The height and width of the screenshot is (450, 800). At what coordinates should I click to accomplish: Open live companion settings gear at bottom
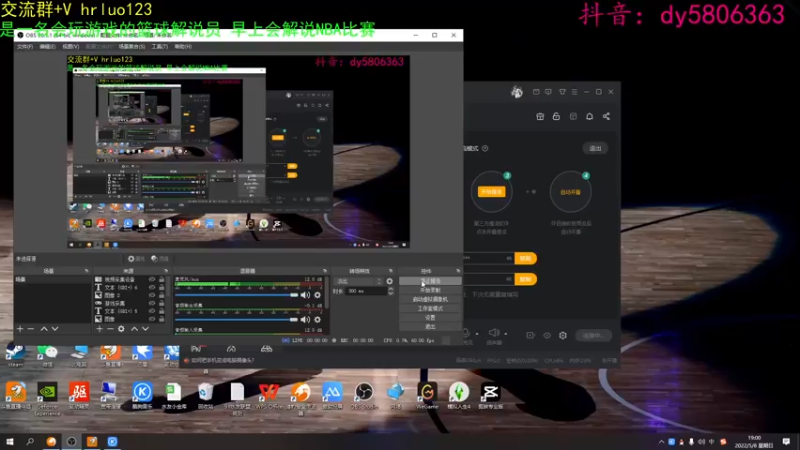click(563, 335)
